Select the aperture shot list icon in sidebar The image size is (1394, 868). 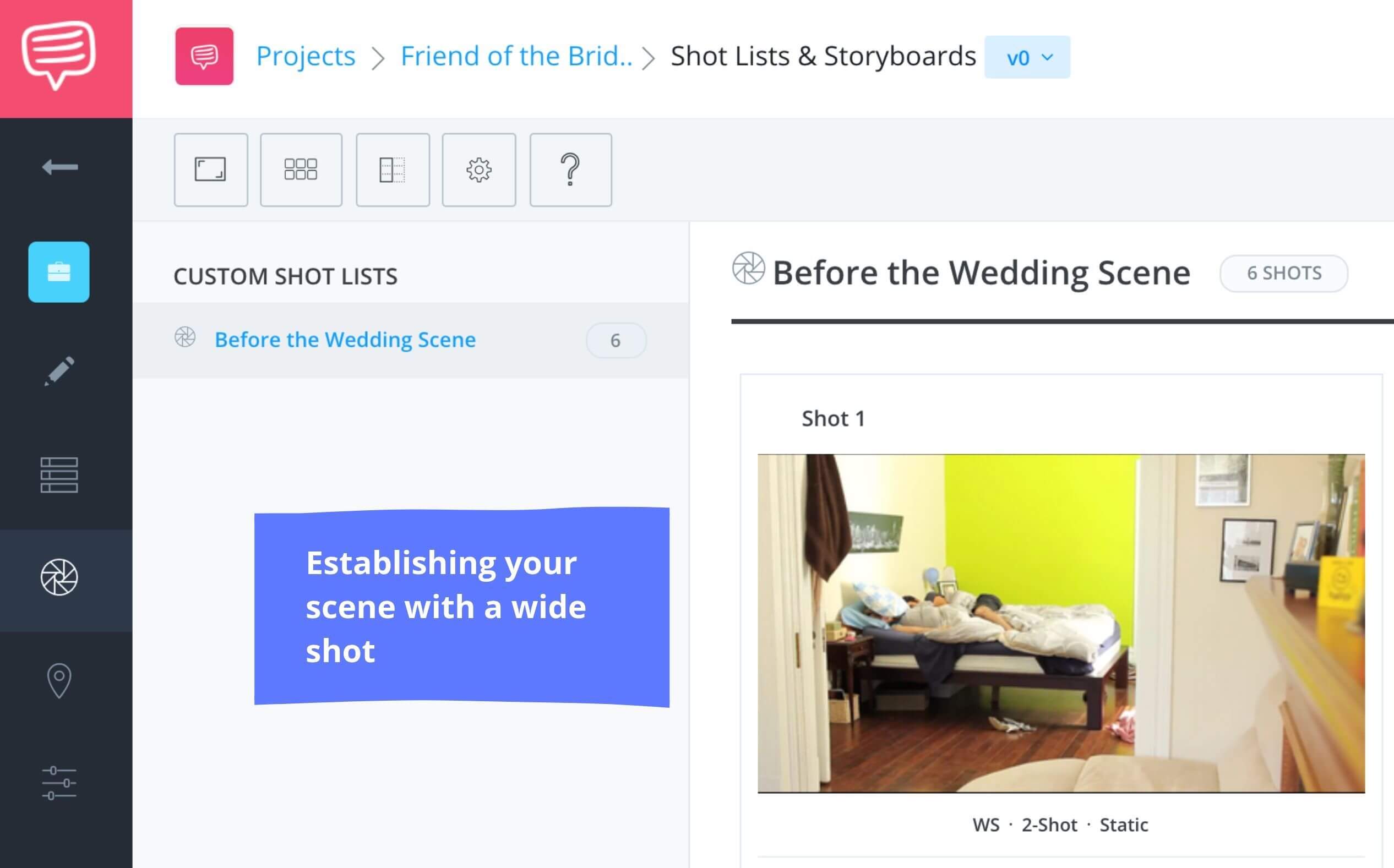point(58,578)
